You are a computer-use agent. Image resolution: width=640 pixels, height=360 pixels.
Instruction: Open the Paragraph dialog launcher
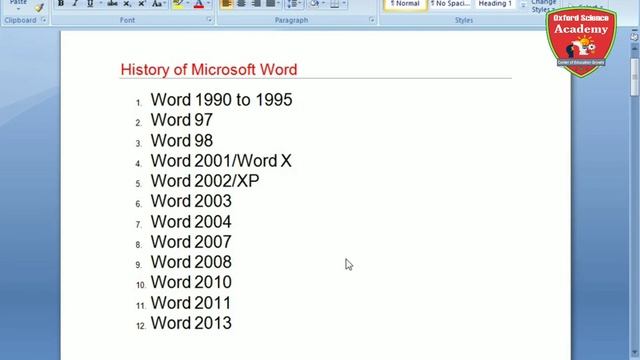[372, 20]
